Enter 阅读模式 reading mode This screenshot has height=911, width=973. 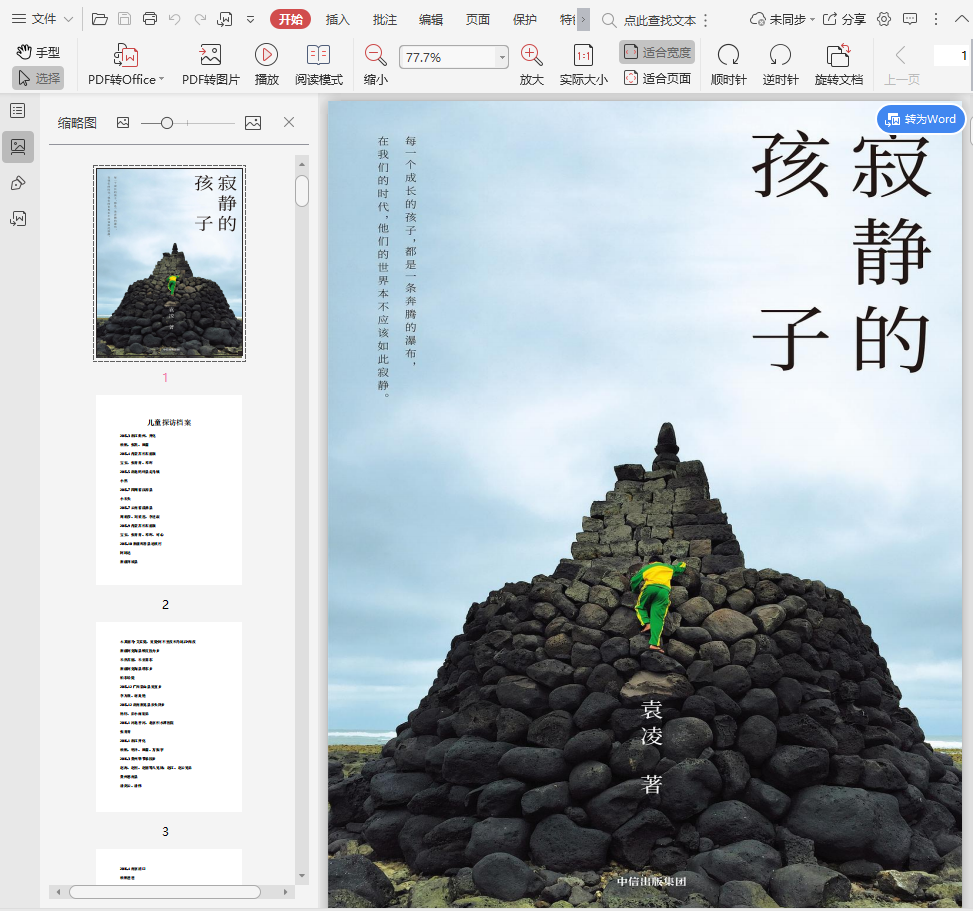[318, 66]
